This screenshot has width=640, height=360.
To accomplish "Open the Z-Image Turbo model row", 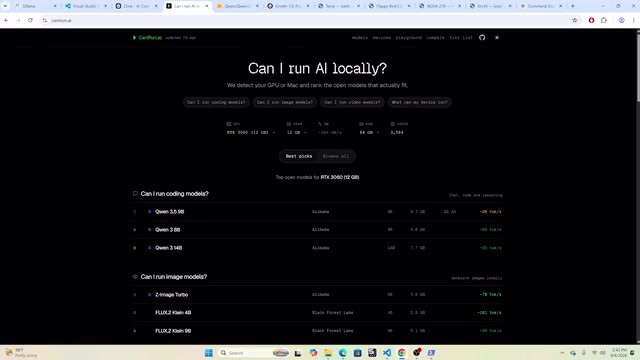I will pos(317,295).
